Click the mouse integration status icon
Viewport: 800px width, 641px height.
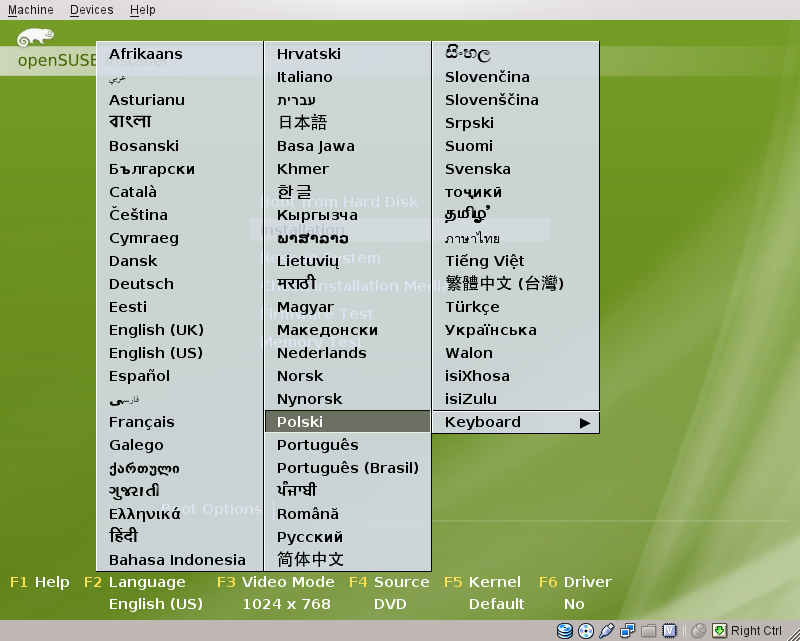698,631
